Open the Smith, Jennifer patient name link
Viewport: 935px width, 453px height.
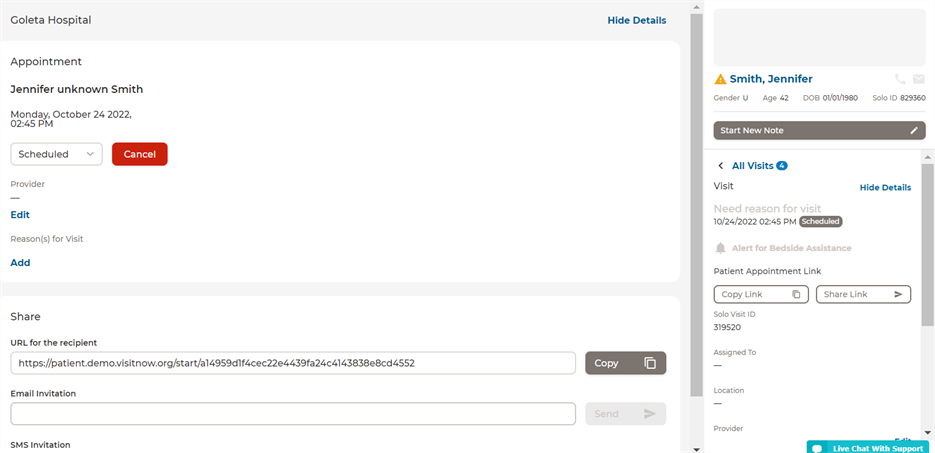tap(771, 79)
